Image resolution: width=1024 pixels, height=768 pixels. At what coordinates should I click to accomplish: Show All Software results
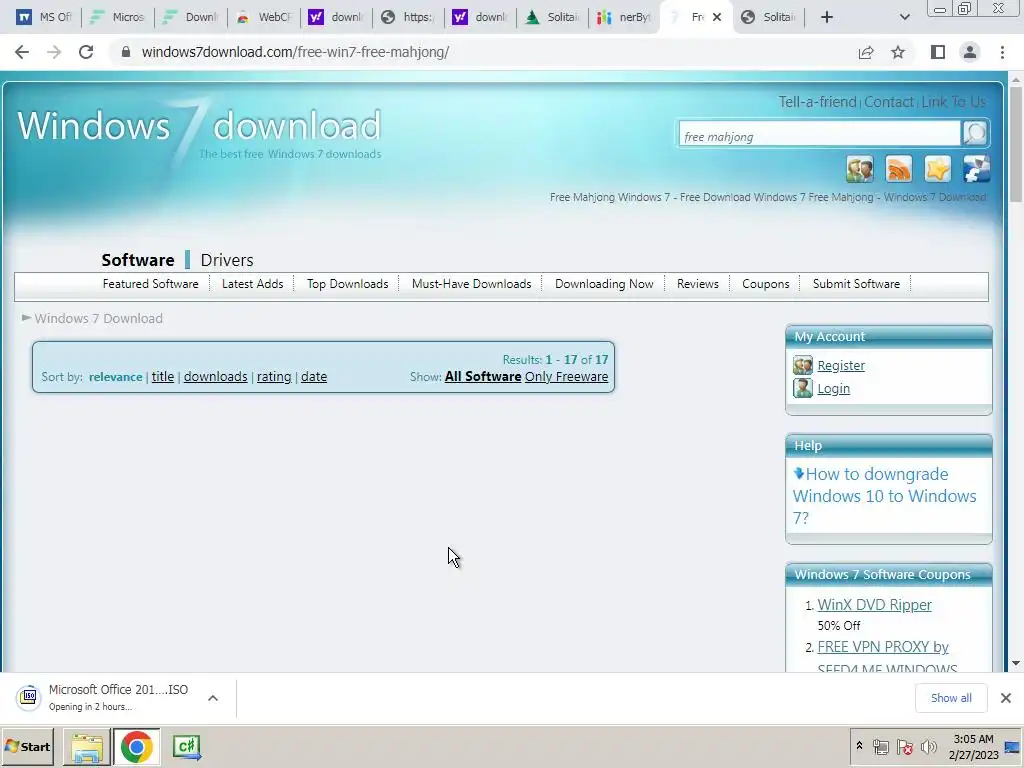(483, 377)
